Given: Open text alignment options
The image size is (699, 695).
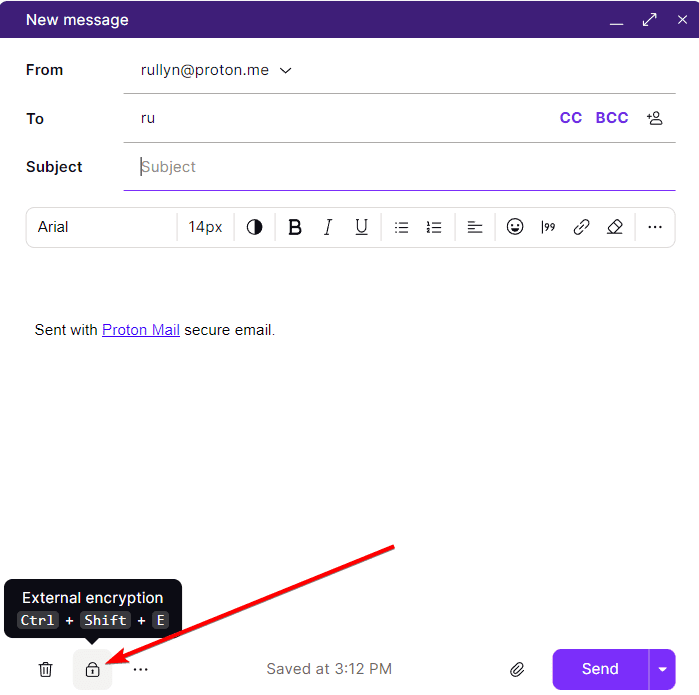Looking at the screenshot, I should click(475, 227).
